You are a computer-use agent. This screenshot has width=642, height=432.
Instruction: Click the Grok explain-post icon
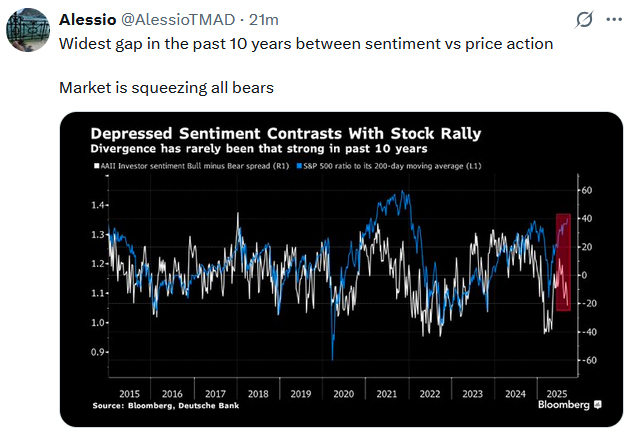tap(584, 20)
